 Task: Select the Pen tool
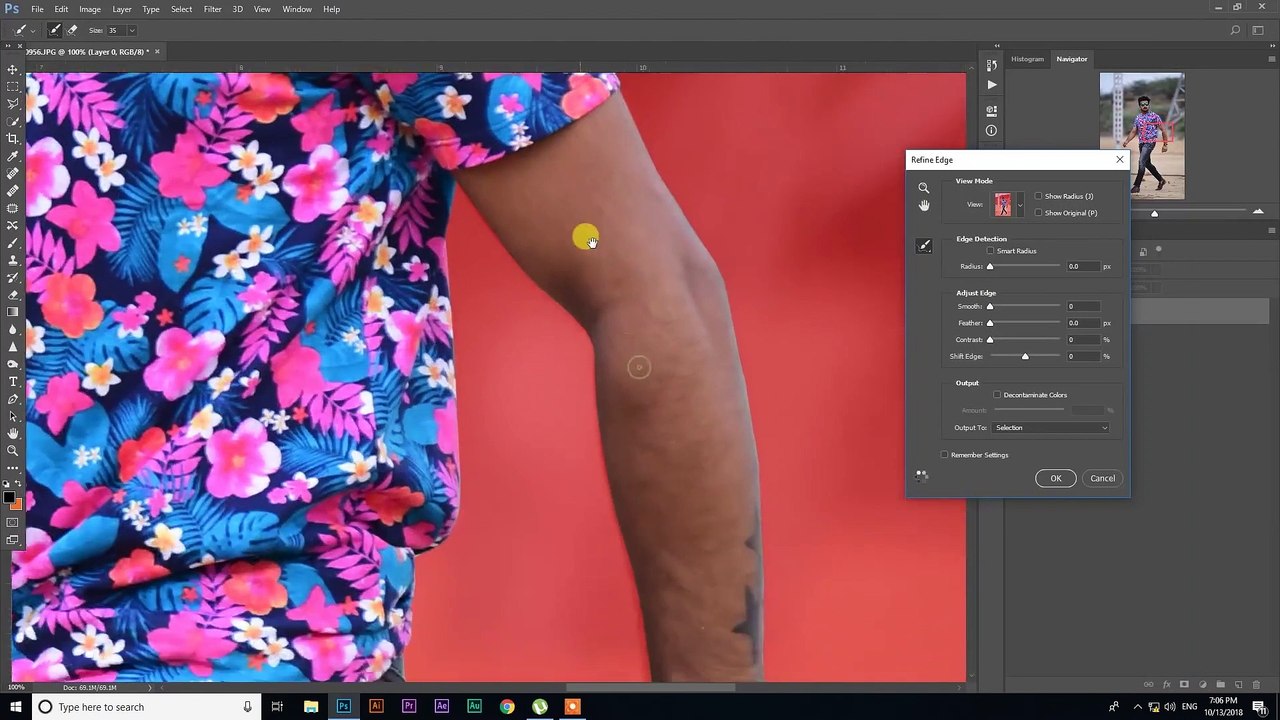[13, 399]
